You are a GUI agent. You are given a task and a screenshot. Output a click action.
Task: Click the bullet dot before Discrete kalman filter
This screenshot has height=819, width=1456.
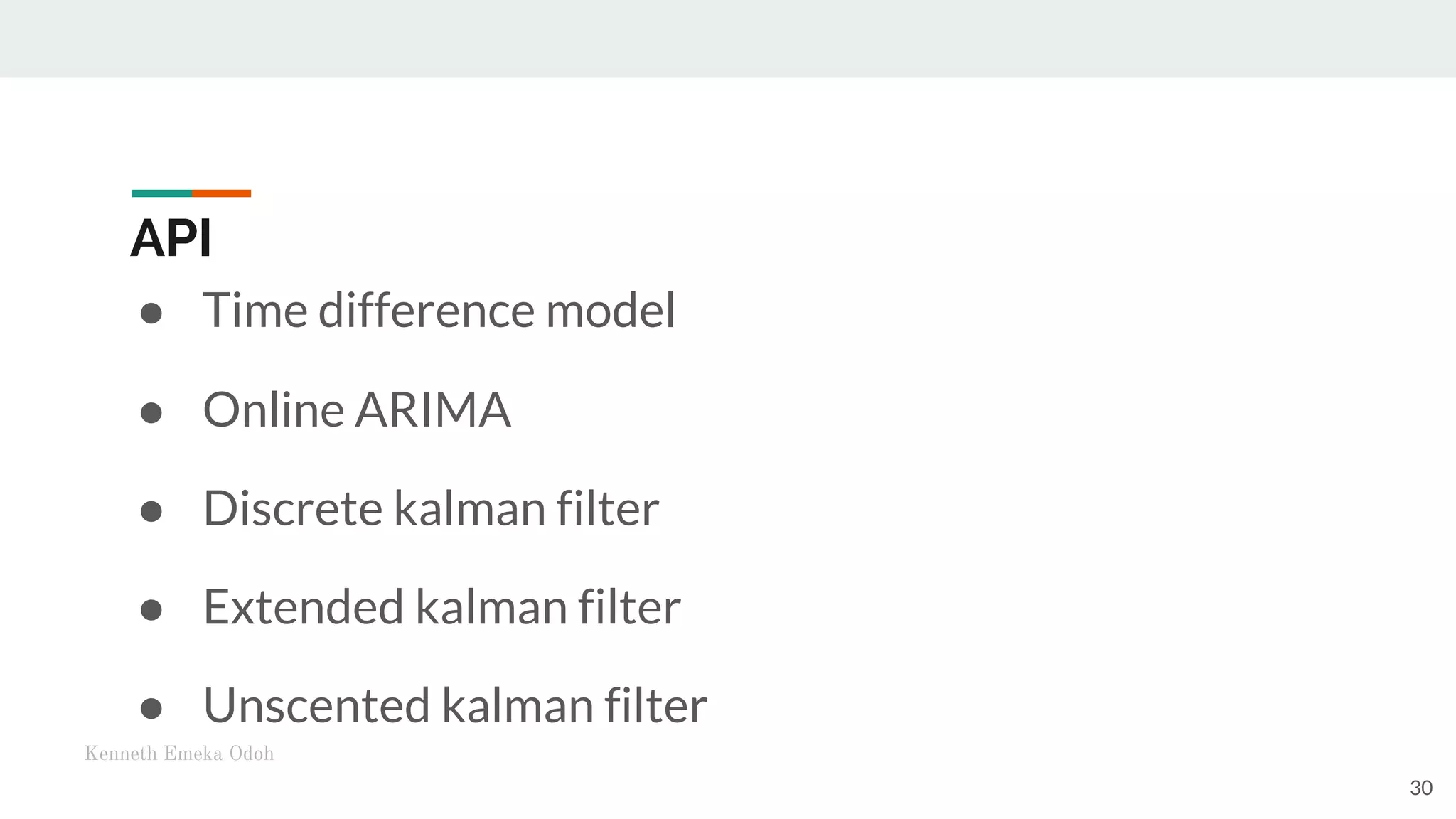151,511
